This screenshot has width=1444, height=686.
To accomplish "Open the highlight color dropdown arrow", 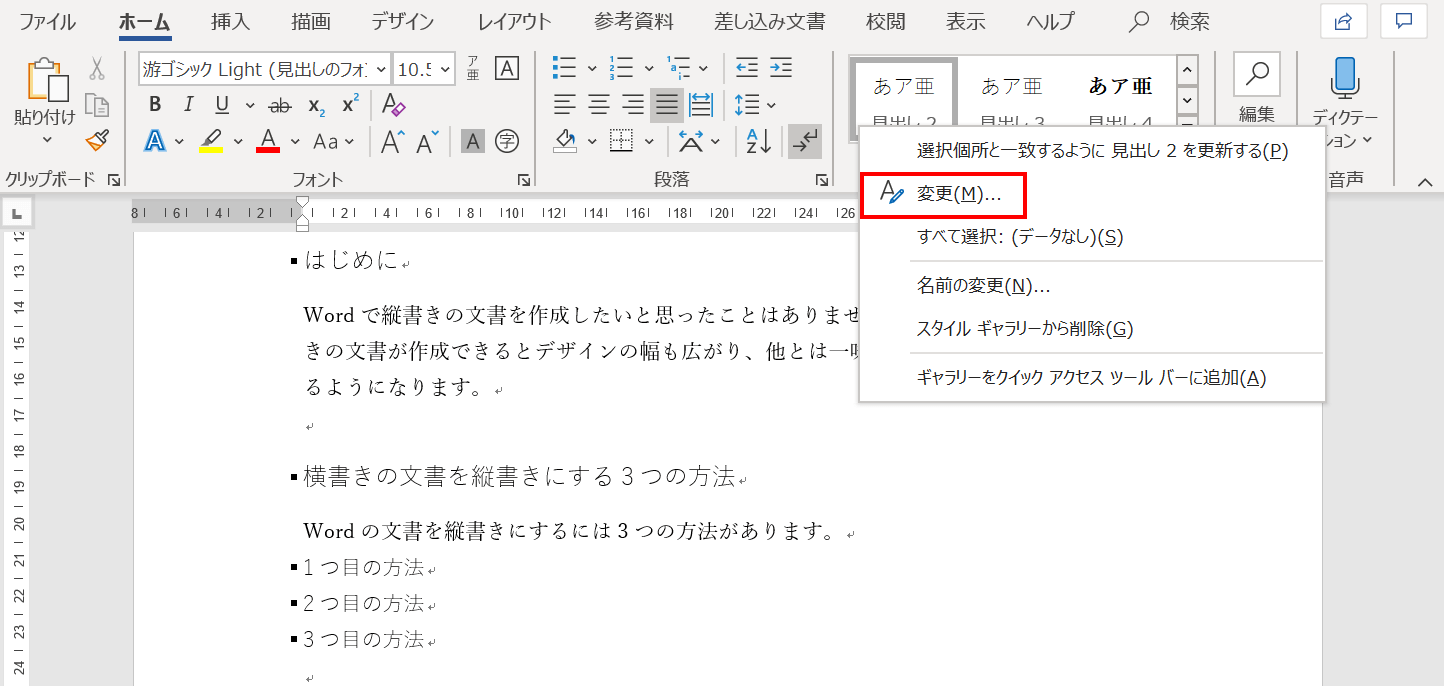I will pyautogui.click(x=239, y=141).
